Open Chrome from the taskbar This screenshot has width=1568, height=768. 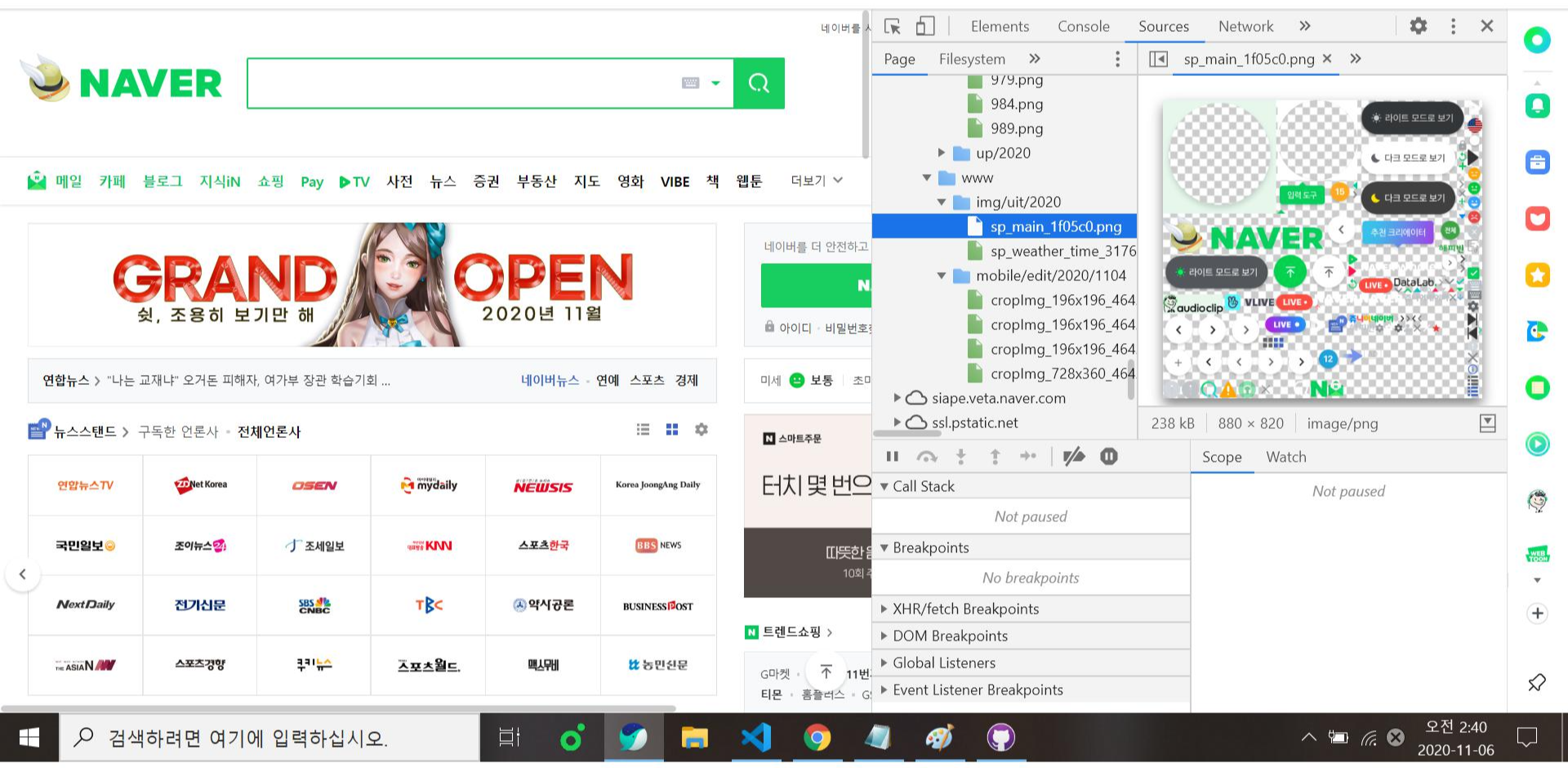(817, 738)
